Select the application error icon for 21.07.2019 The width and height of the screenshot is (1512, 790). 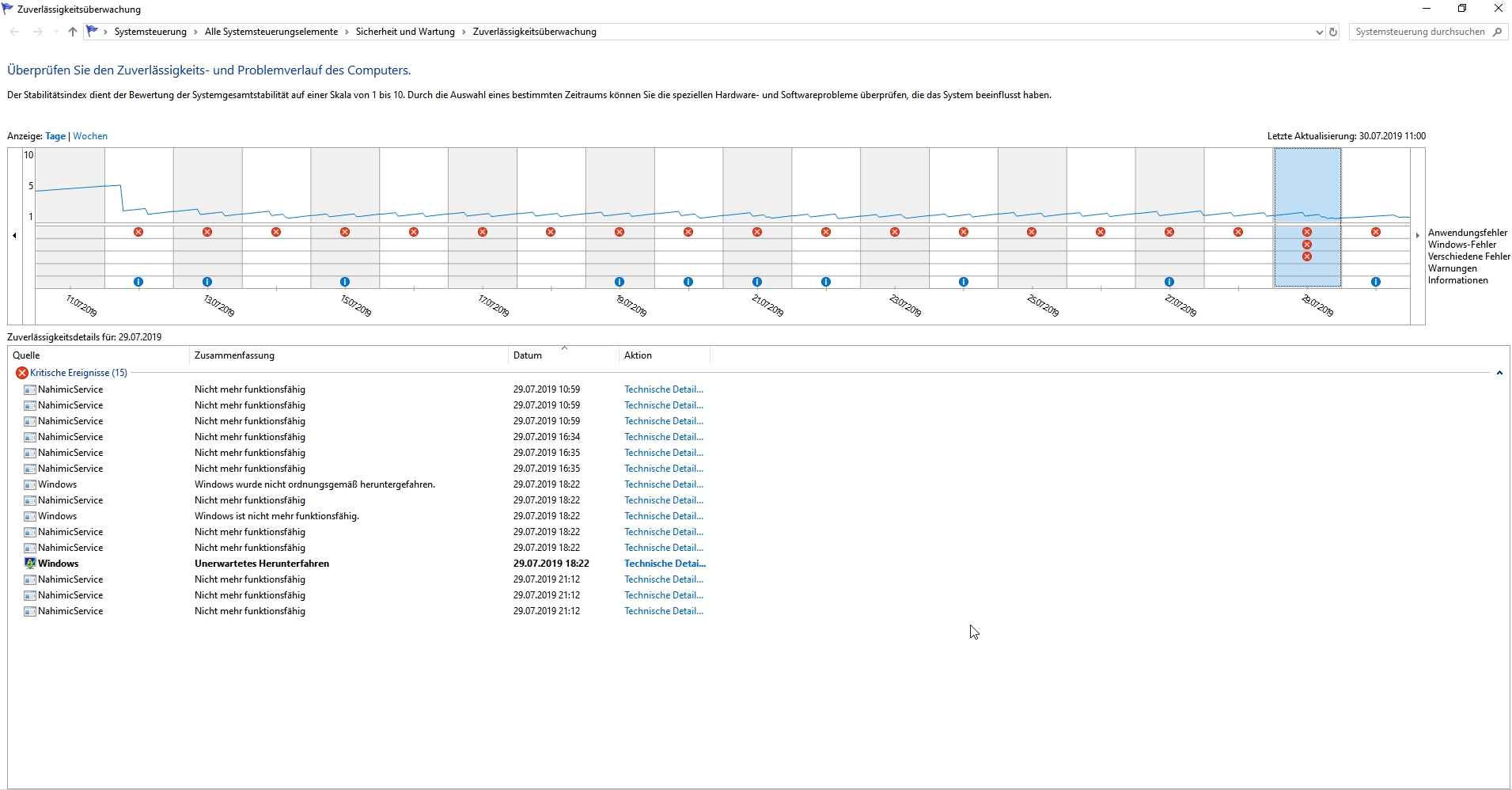757,232
